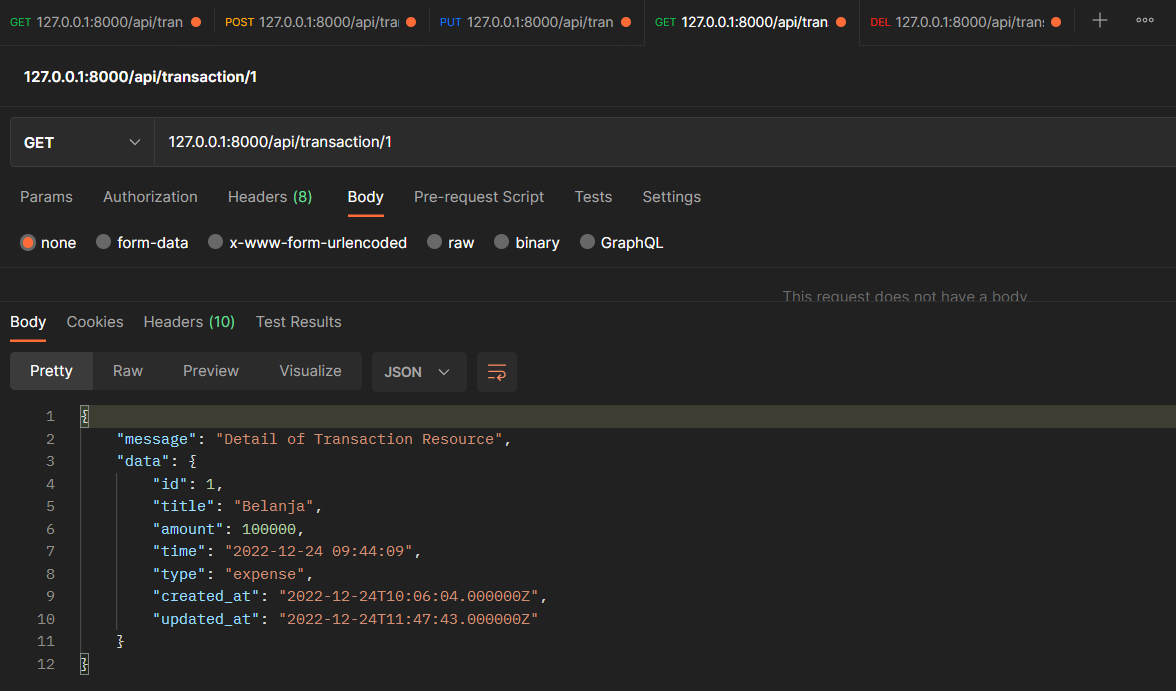
Task: Click line number 1 in response
Action: 50,416
